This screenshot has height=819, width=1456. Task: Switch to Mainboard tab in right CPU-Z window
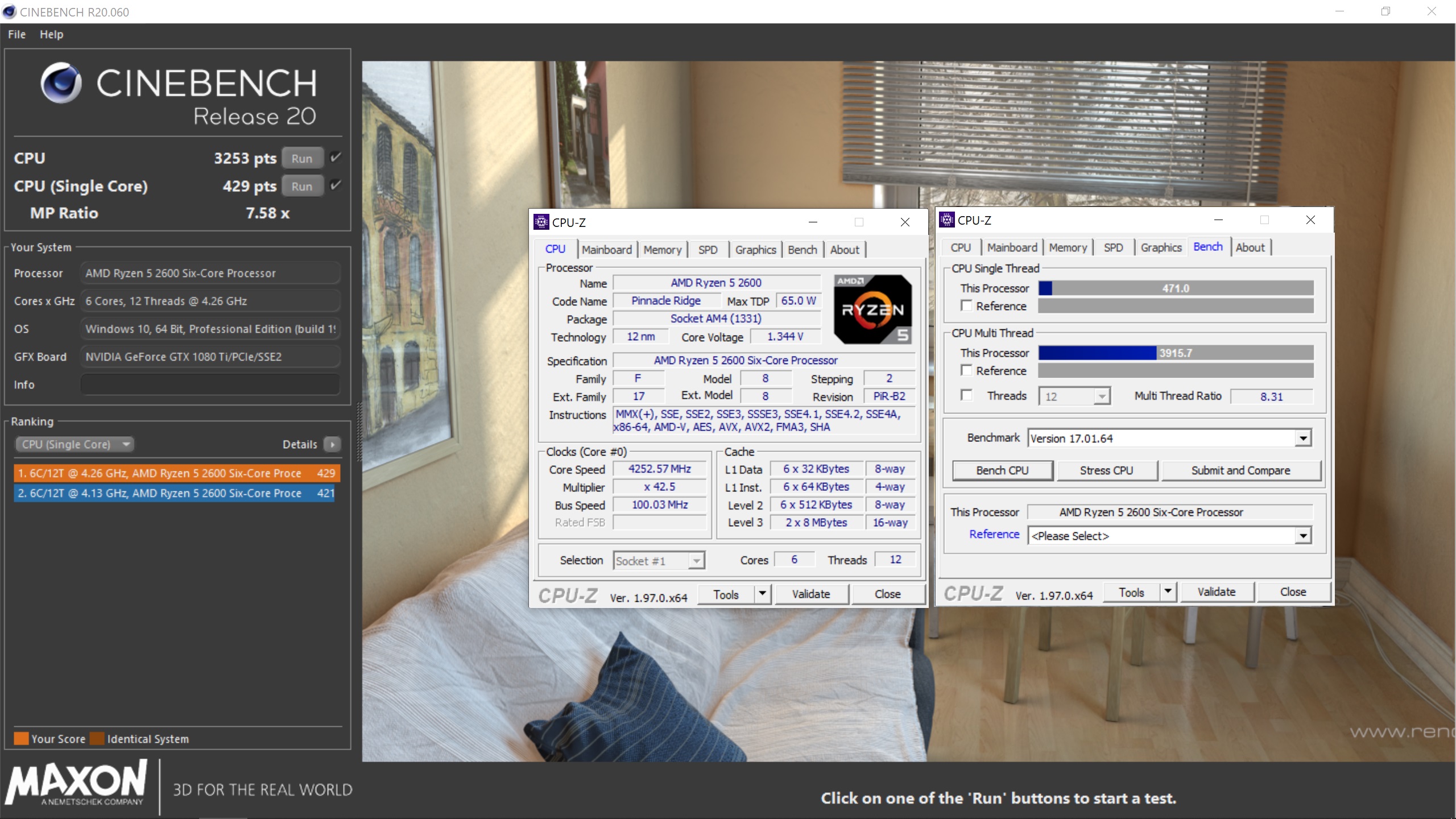[1012, 247]
